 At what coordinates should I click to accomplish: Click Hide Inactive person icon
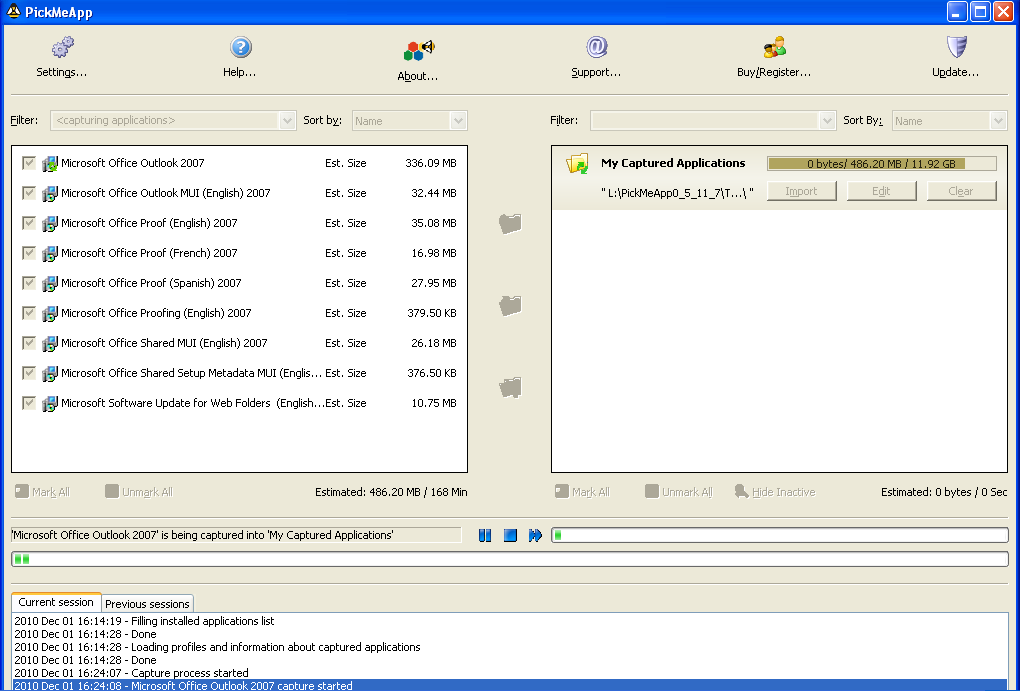(741, 491)
